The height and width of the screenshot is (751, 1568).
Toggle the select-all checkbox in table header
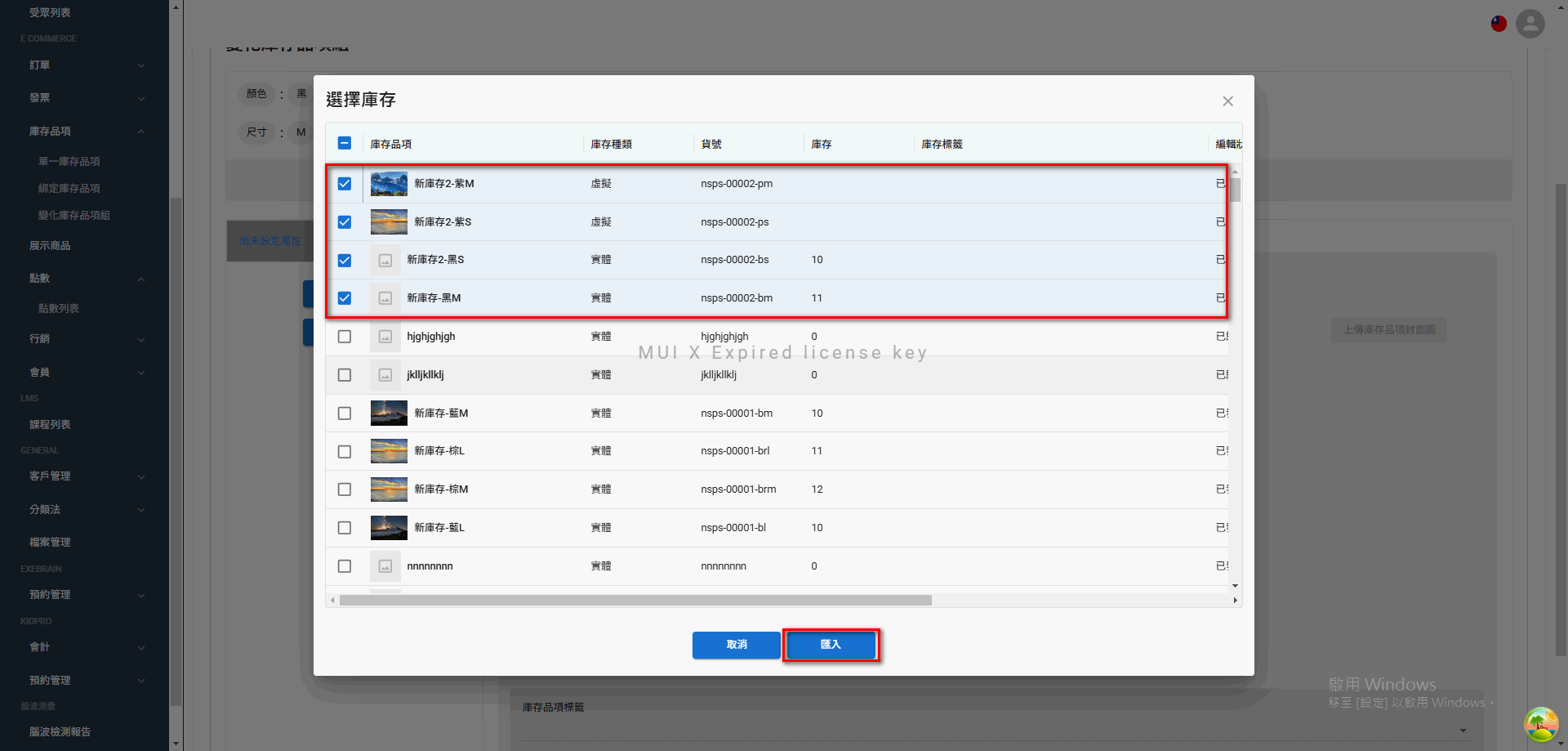pos(345,144)
